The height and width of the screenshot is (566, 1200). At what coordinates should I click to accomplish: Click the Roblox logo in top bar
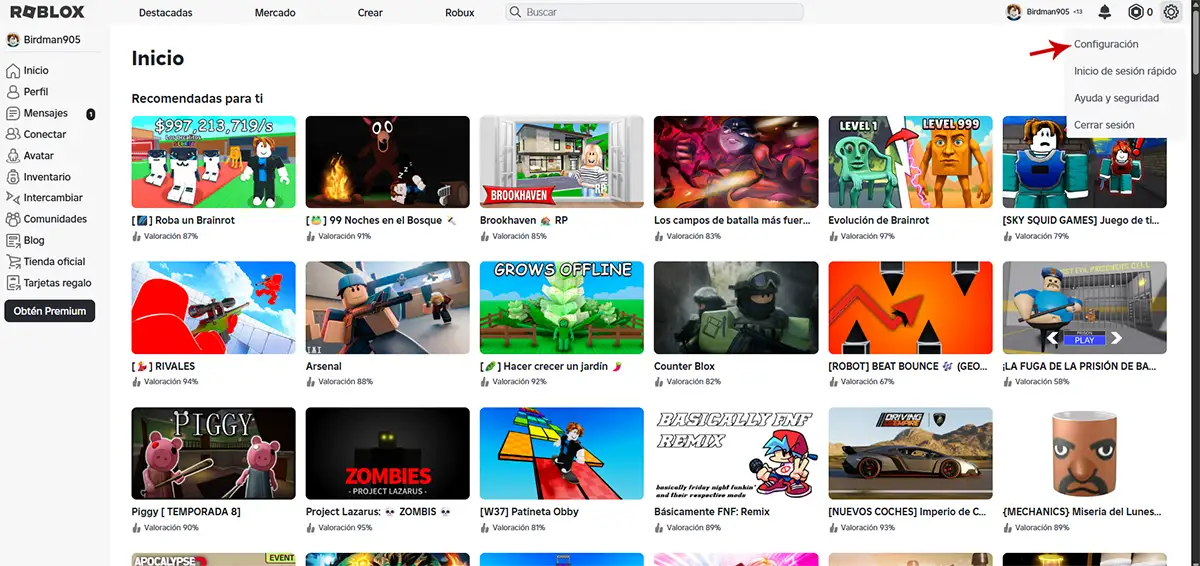(47, 12)
